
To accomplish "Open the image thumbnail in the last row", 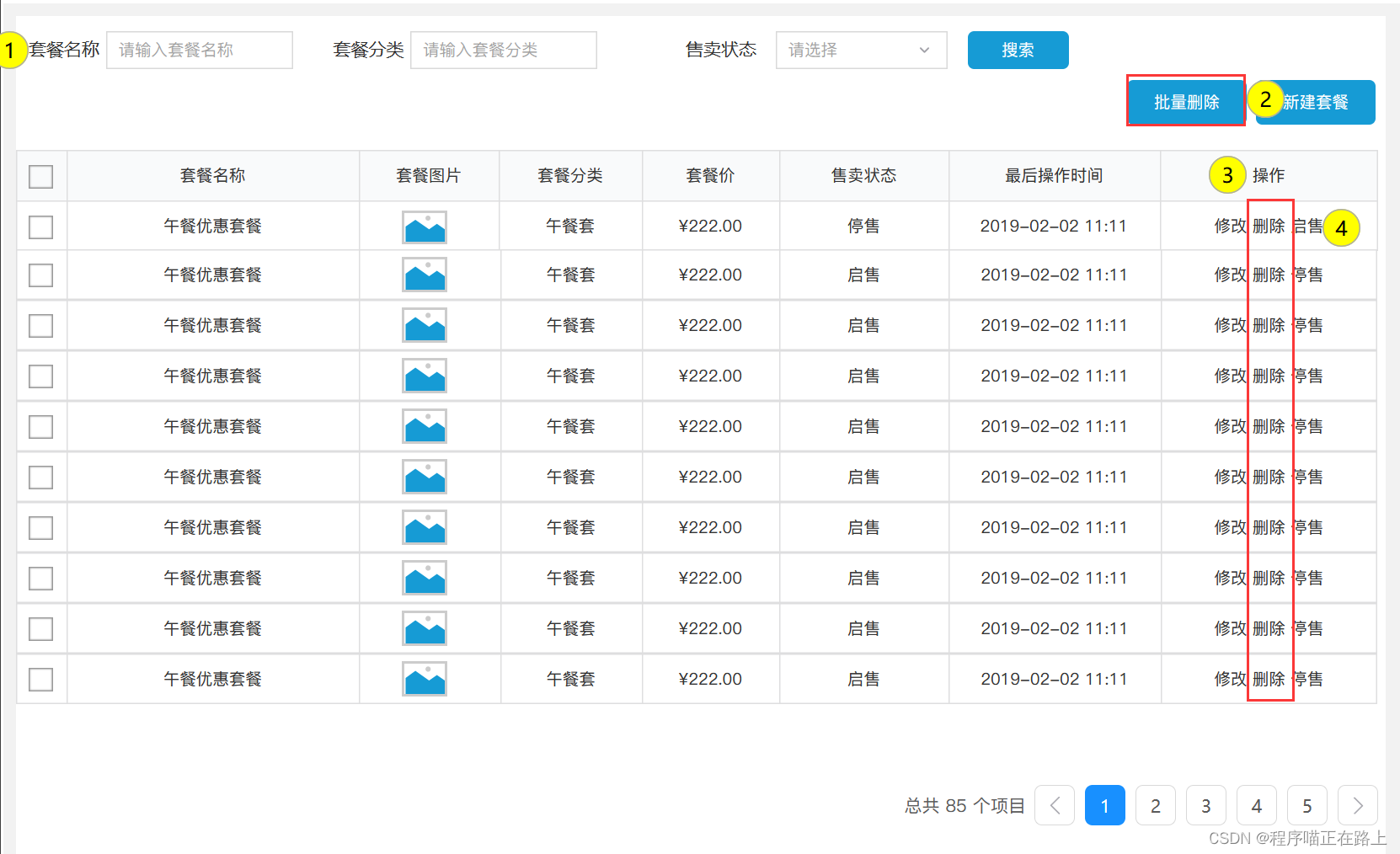I will [x=424, y=679].
